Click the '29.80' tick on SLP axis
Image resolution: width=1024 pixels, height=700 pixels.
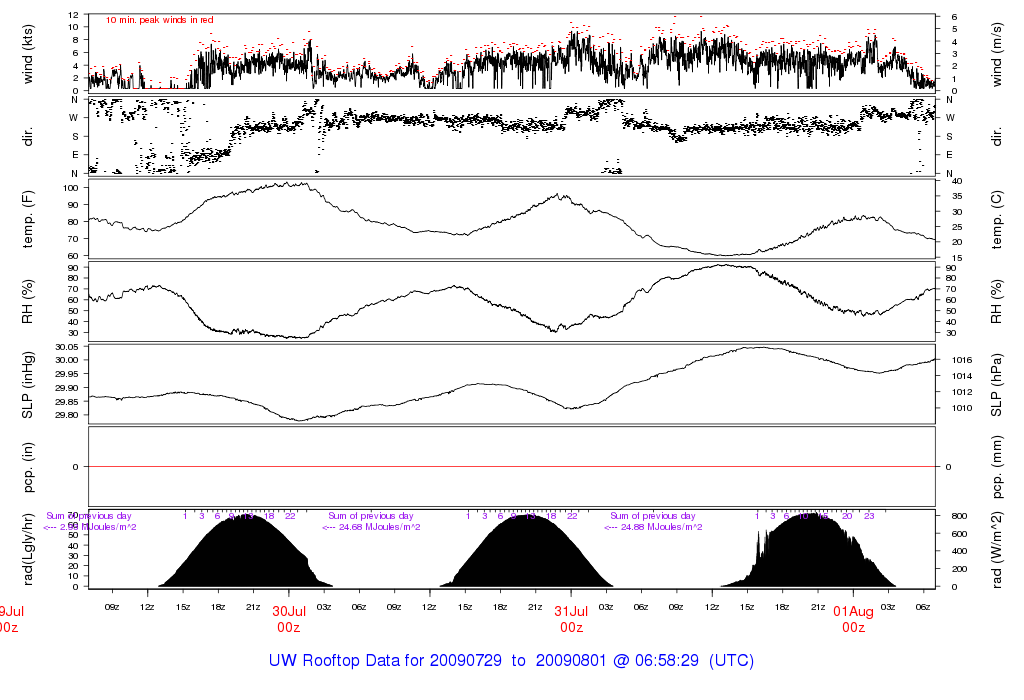click(67, 415)
